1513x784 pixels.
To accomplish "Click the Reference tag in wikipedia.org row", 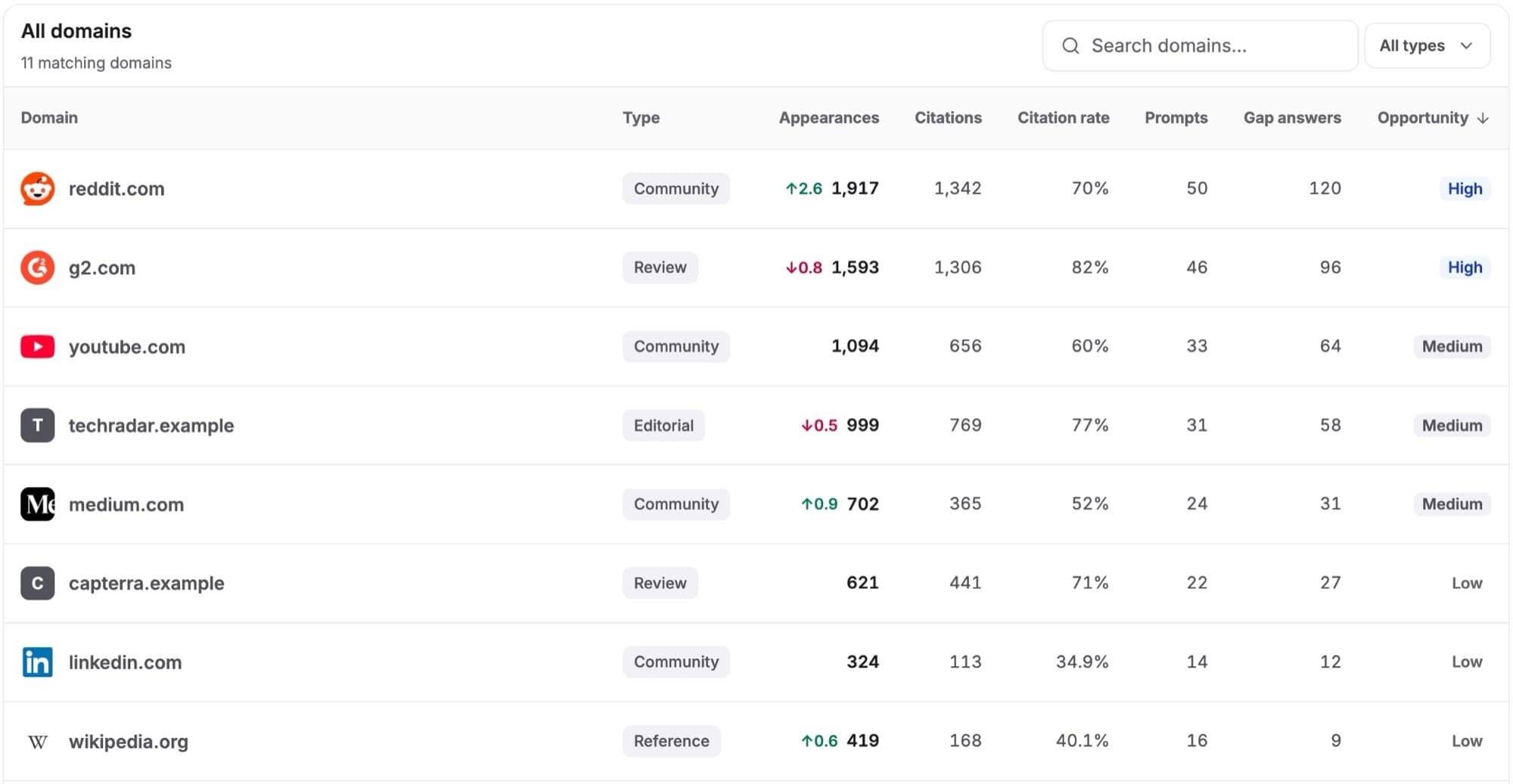I will (x=672, y=741).
